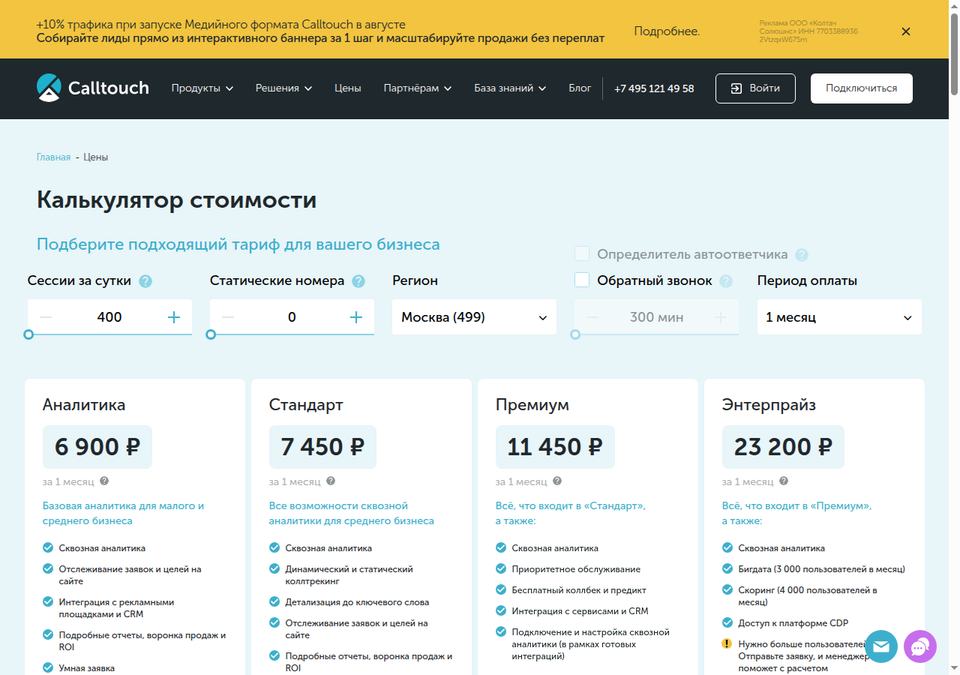Expand the Партнёрам menu
Screen dimensions: 960x675
[418, 88]
